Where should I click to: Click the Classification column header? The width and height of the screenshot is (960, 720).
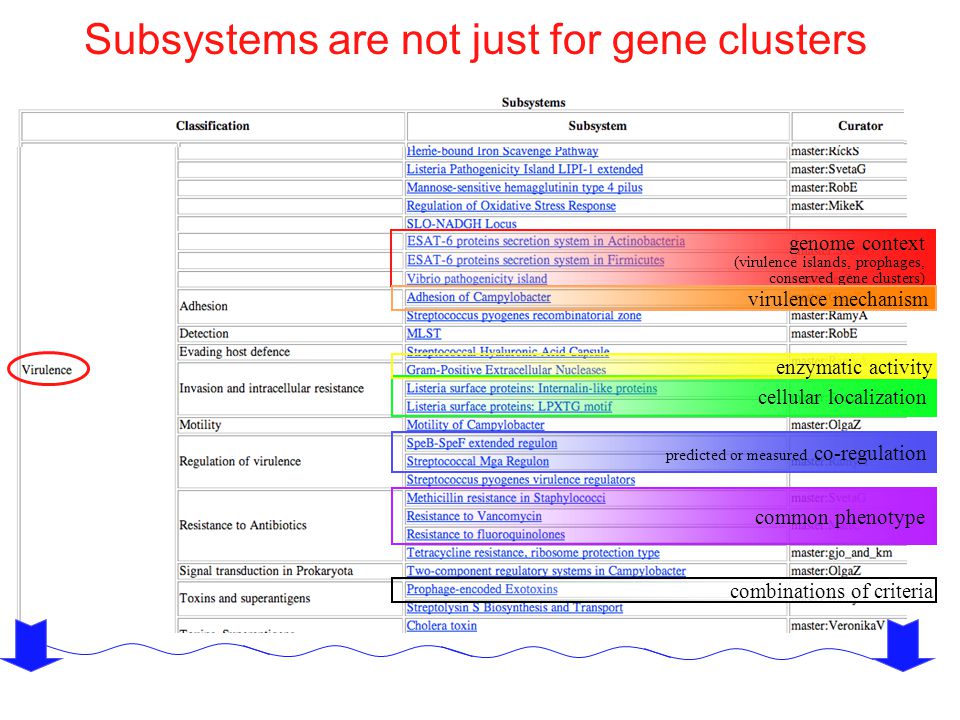click(213, 126)
